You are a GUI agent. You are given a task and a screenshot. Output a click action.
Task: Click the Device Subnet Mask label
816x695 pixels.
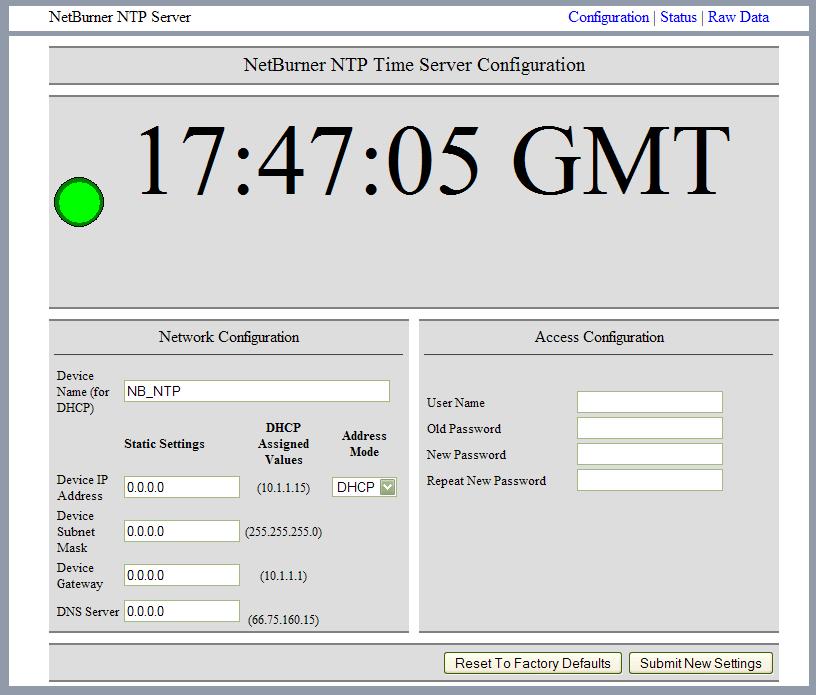[76, 532]
